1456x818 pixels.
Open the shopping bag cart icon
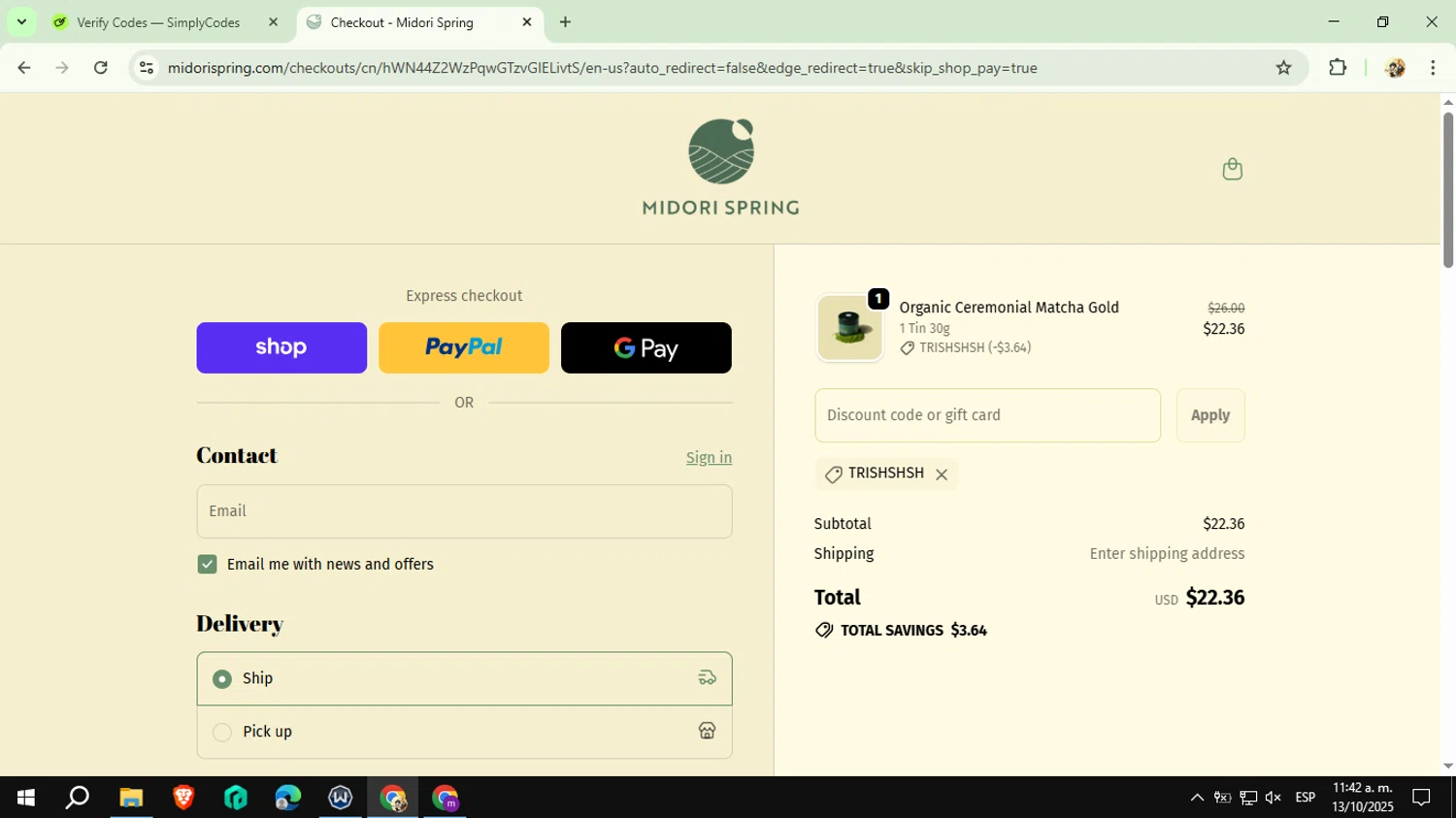pyautogui.click(x=1232, y=169)
